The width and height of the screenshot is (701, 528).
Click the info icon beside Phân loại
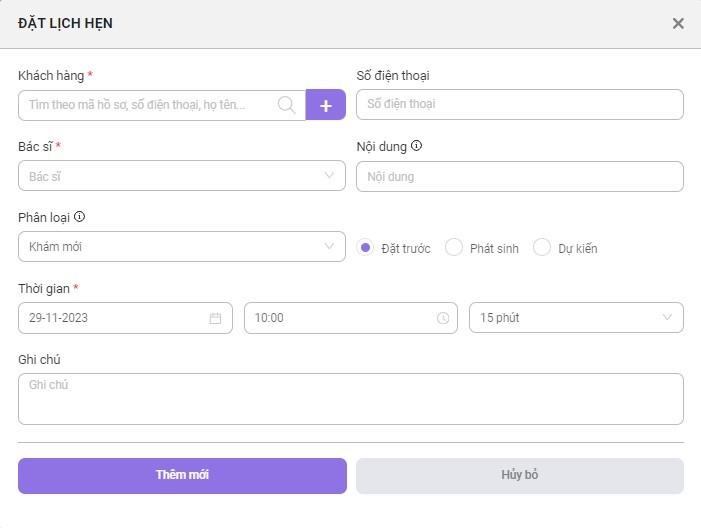click(x=80, y=217)
